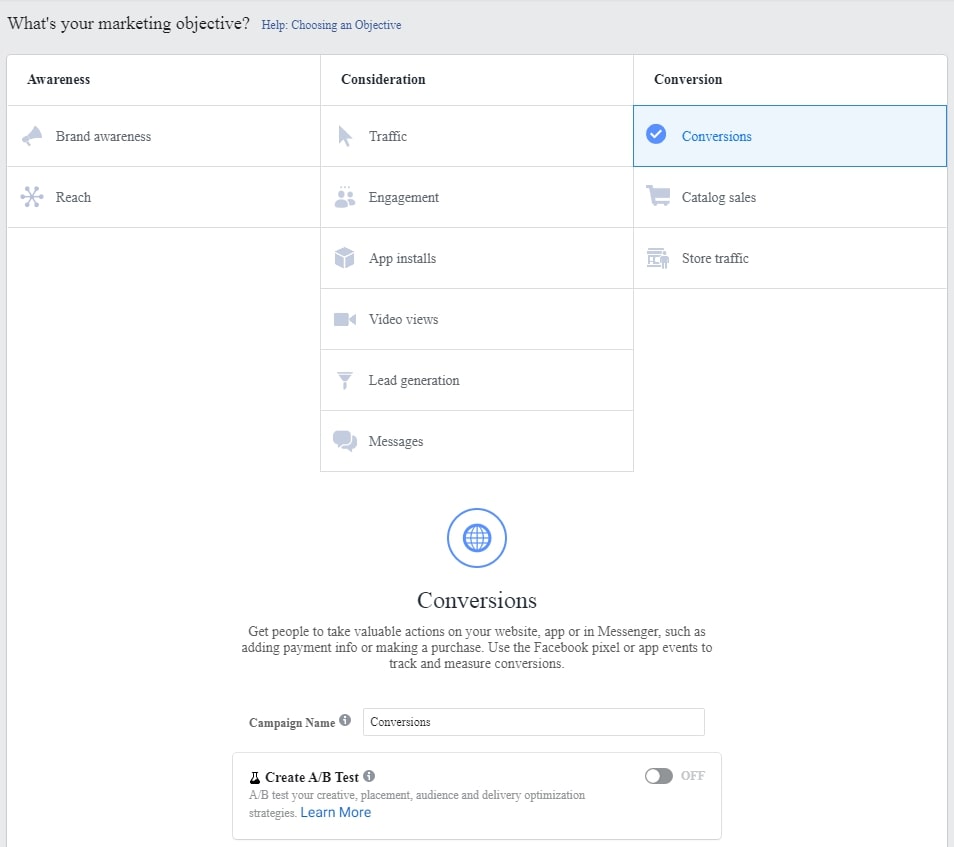Open the Help: Choosing an Objective link

tap(331, 24)
